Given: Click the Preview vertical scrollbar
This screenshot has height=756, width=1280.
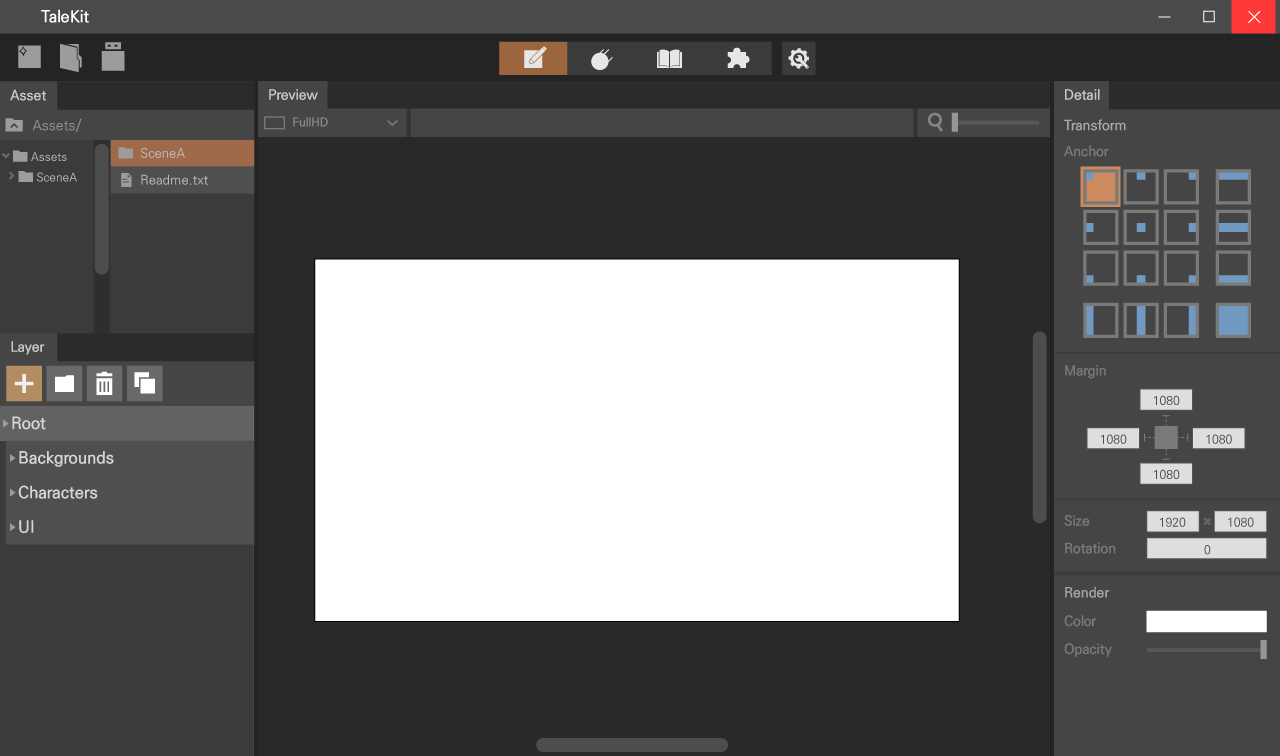Looking at the screenshot, I should [x=1039, y=427].
